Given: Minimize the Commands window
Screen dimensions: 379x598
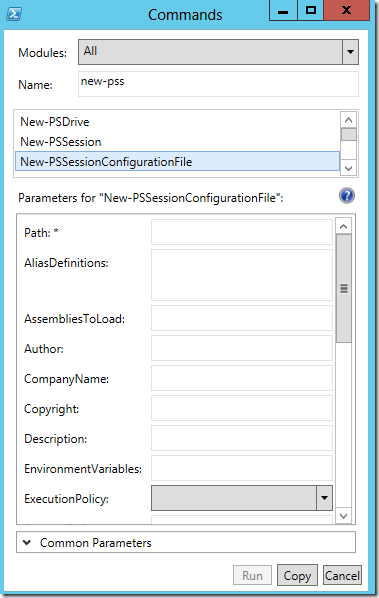Looking at the screenshot, I should [x=283, y=10].
